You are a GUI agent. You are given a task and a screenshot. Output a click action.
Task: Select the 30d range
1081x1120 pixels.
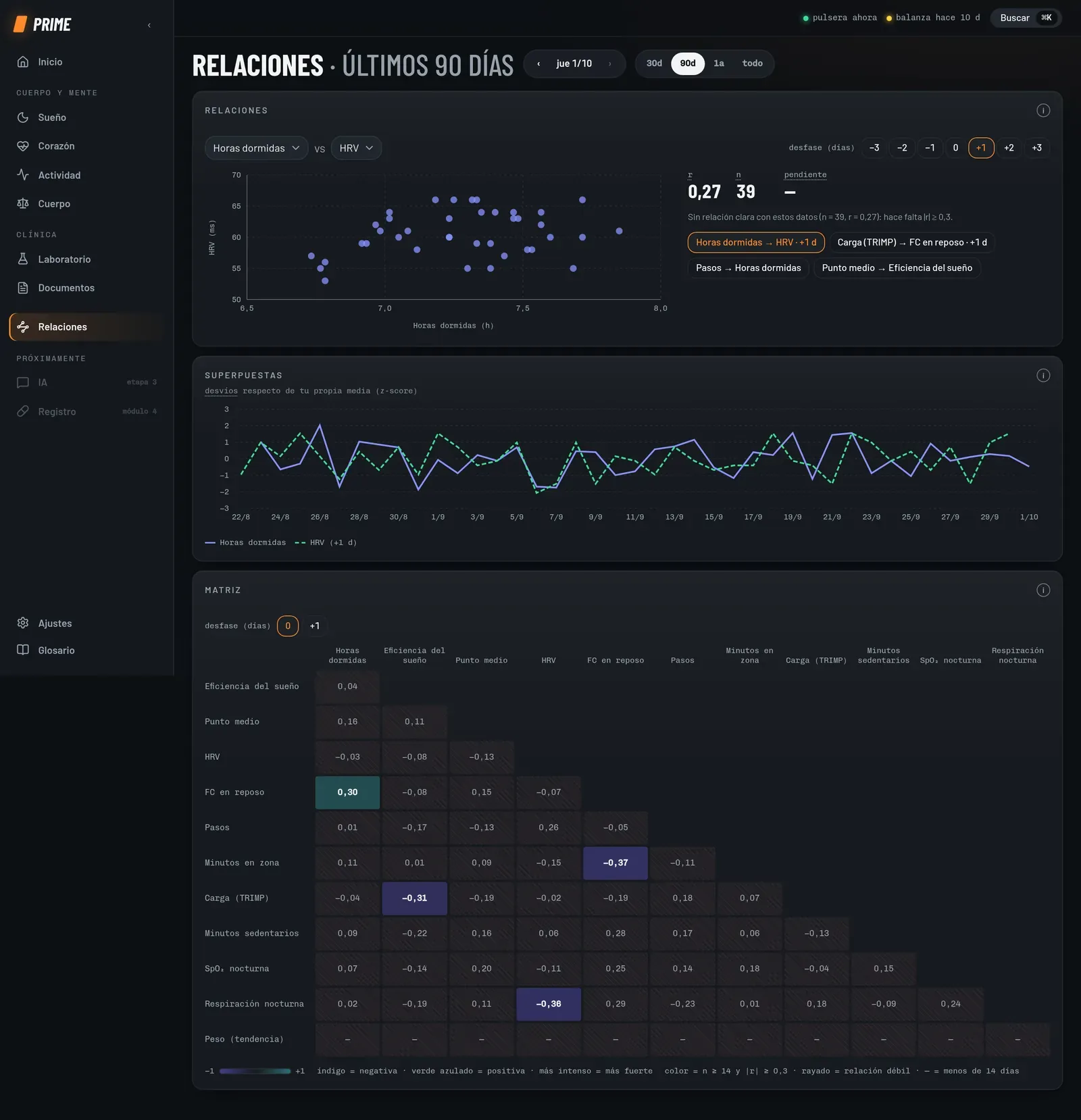click(x=654, y=63)
